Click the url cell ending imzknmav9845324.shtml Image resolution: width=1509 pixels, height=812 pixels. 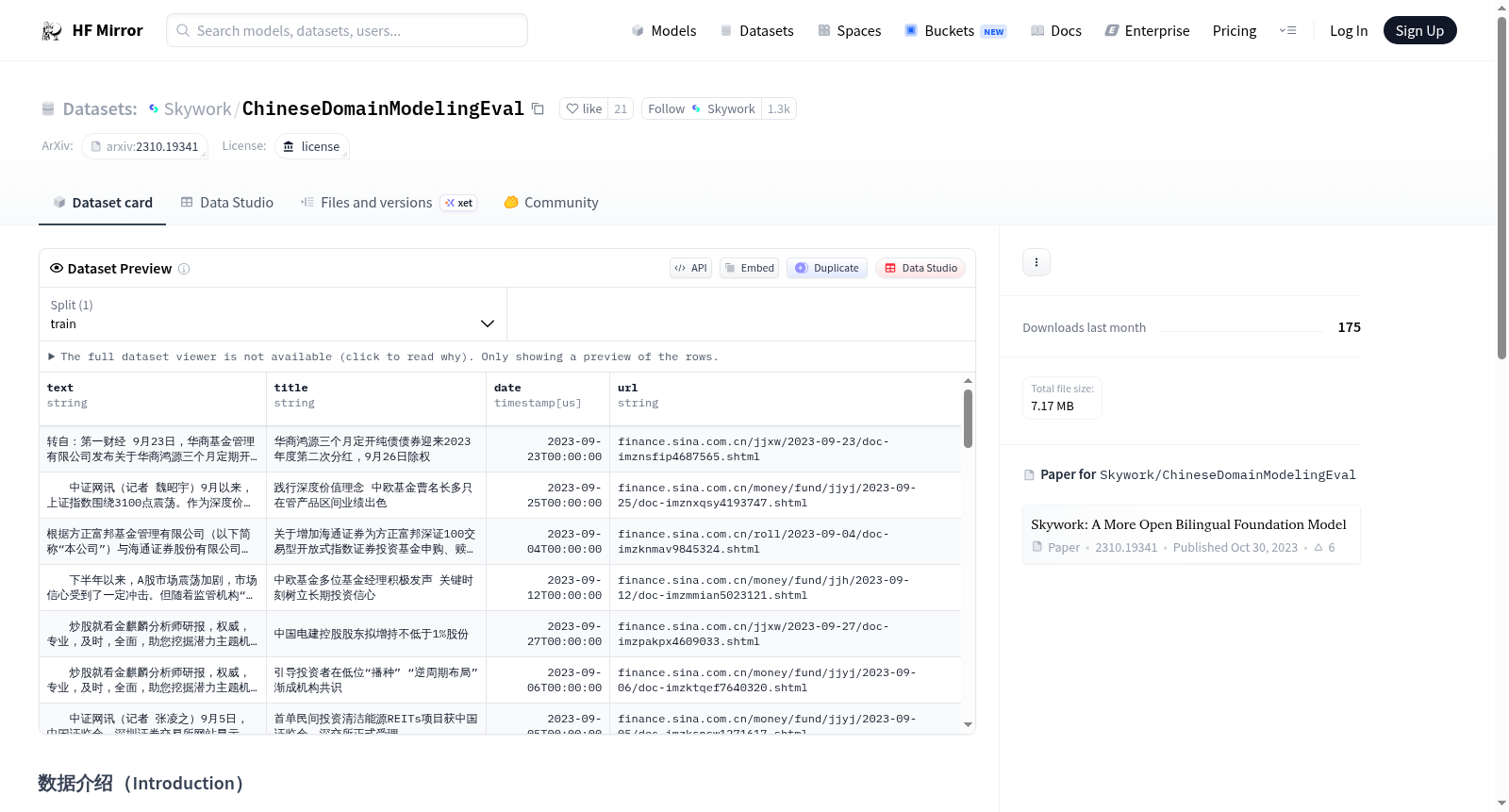point(786,541)
